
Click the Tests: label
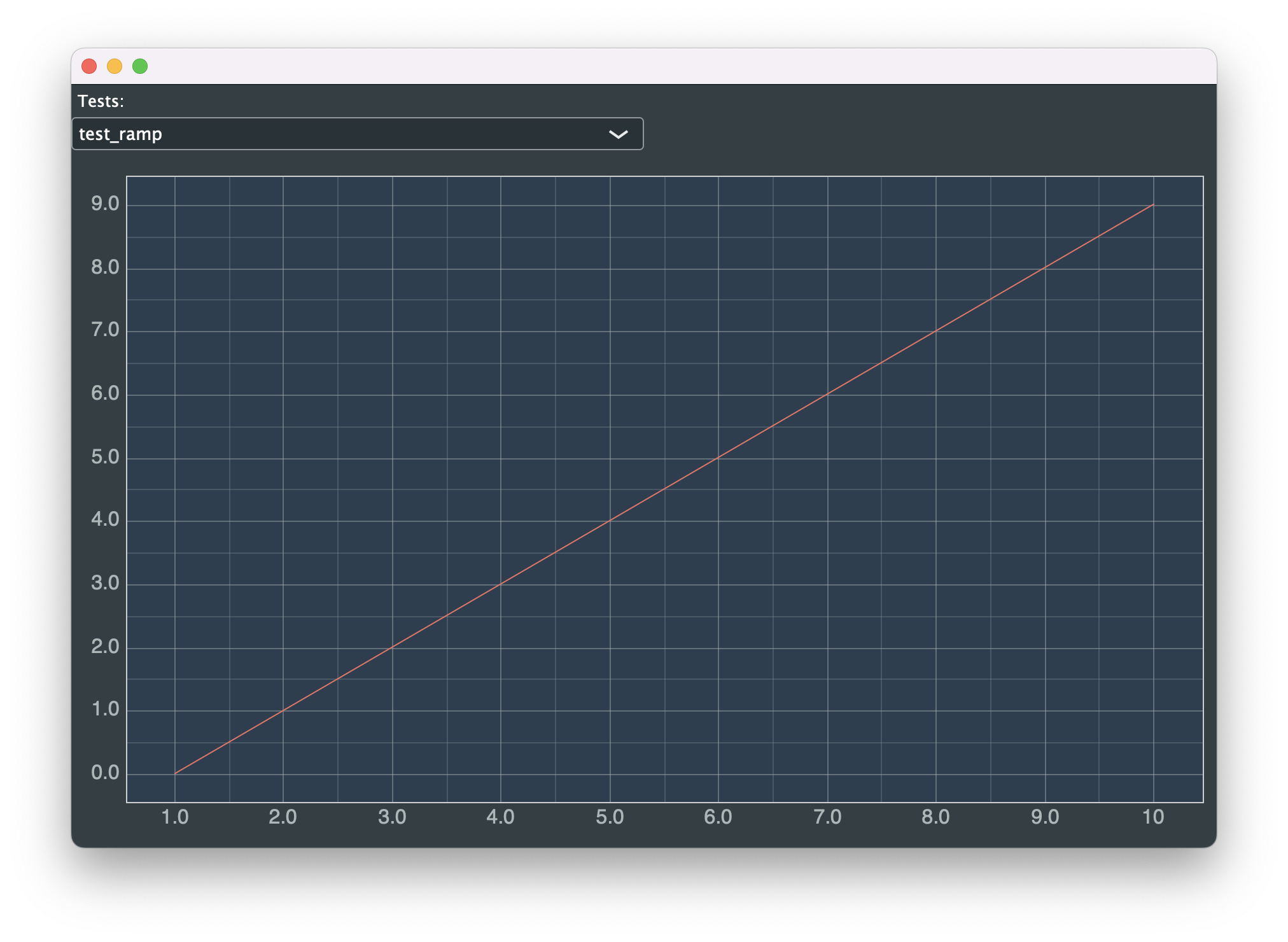[101, 101]
